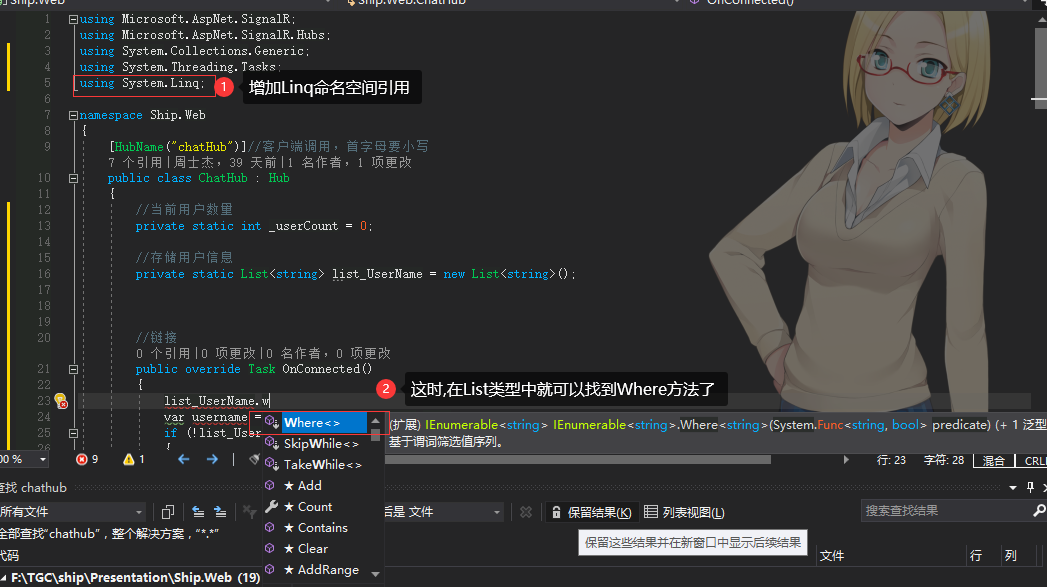Click the 行: 23 line indicator
This screenshot has height=587, width=1047.
coord(891,460)
